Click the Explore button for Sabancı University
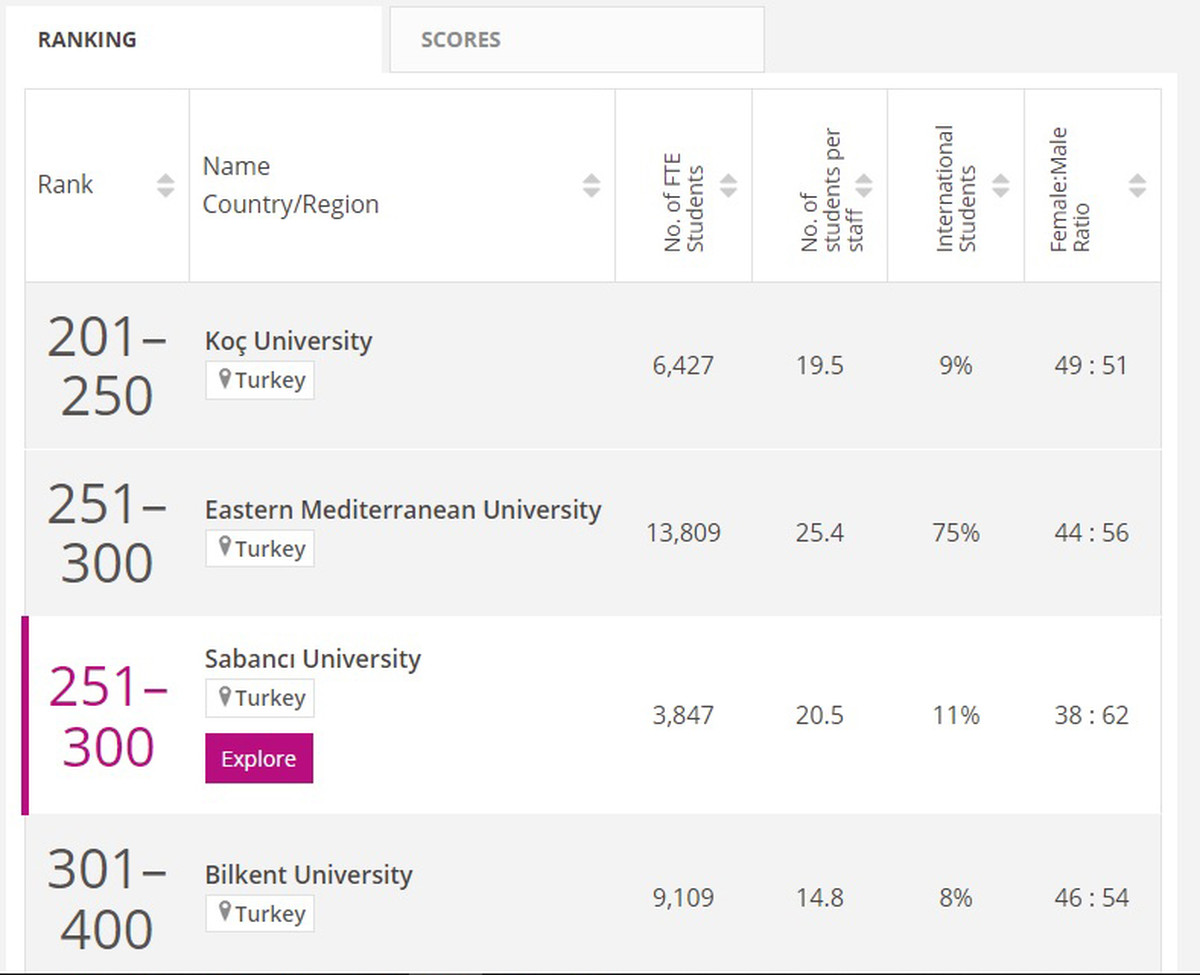The height and width of the screenshot is (975, 1200). tap(258, 758)
